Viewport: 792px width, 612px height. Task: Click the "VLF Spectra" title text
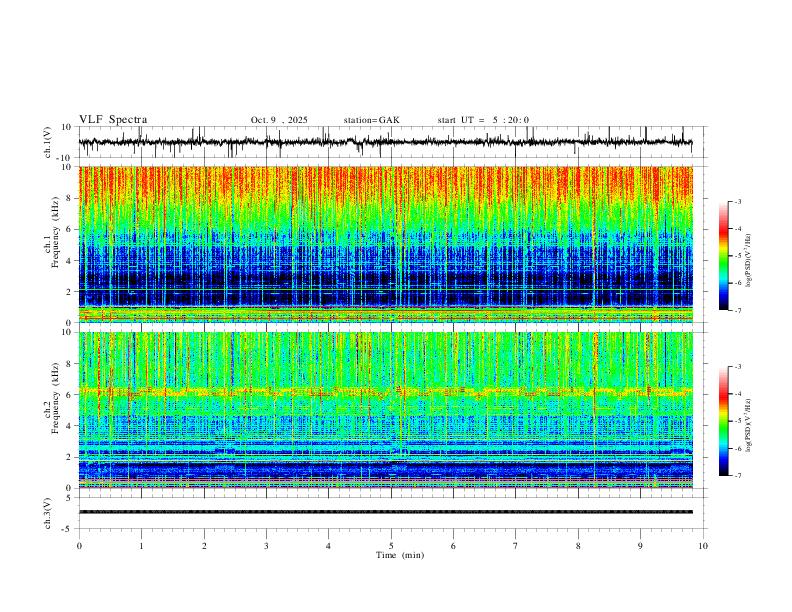coord(113,120)
